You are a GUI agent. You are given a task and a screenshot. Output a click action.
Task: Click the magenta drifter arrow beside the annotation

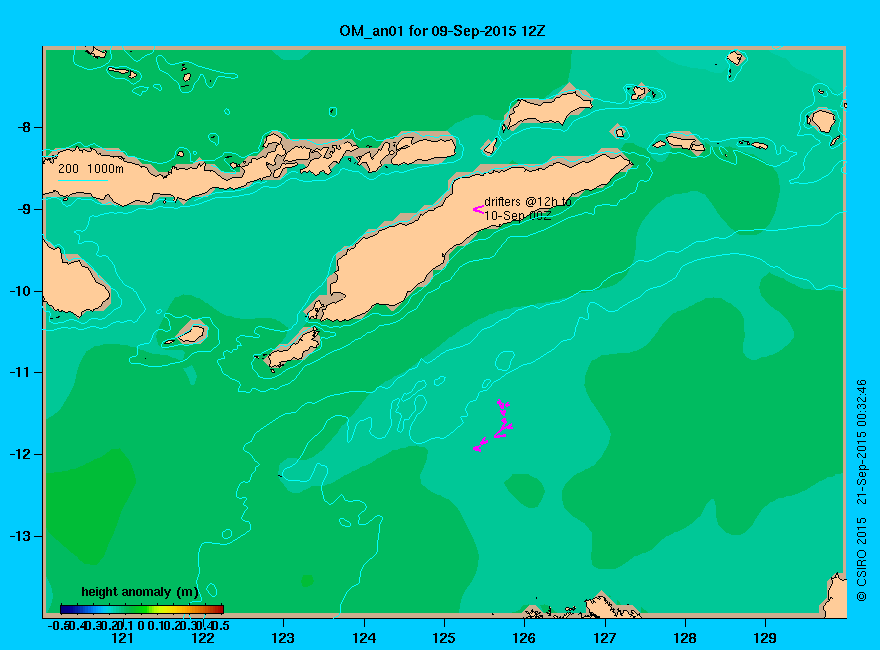[x=478, y=209]
